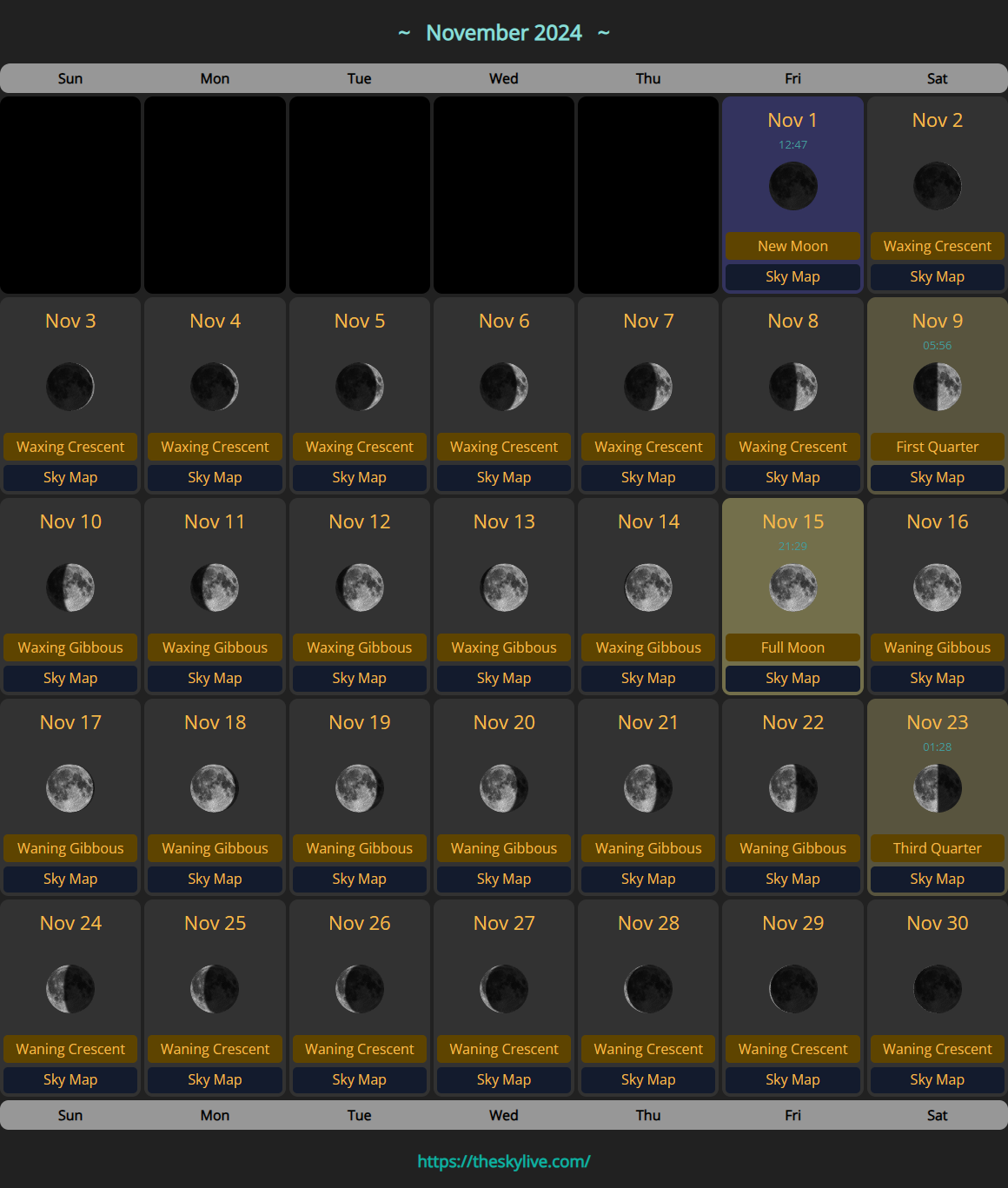Open the Sky Map for Nov 15
Screen dimensions: 1008x1188
tap(792, 678)
